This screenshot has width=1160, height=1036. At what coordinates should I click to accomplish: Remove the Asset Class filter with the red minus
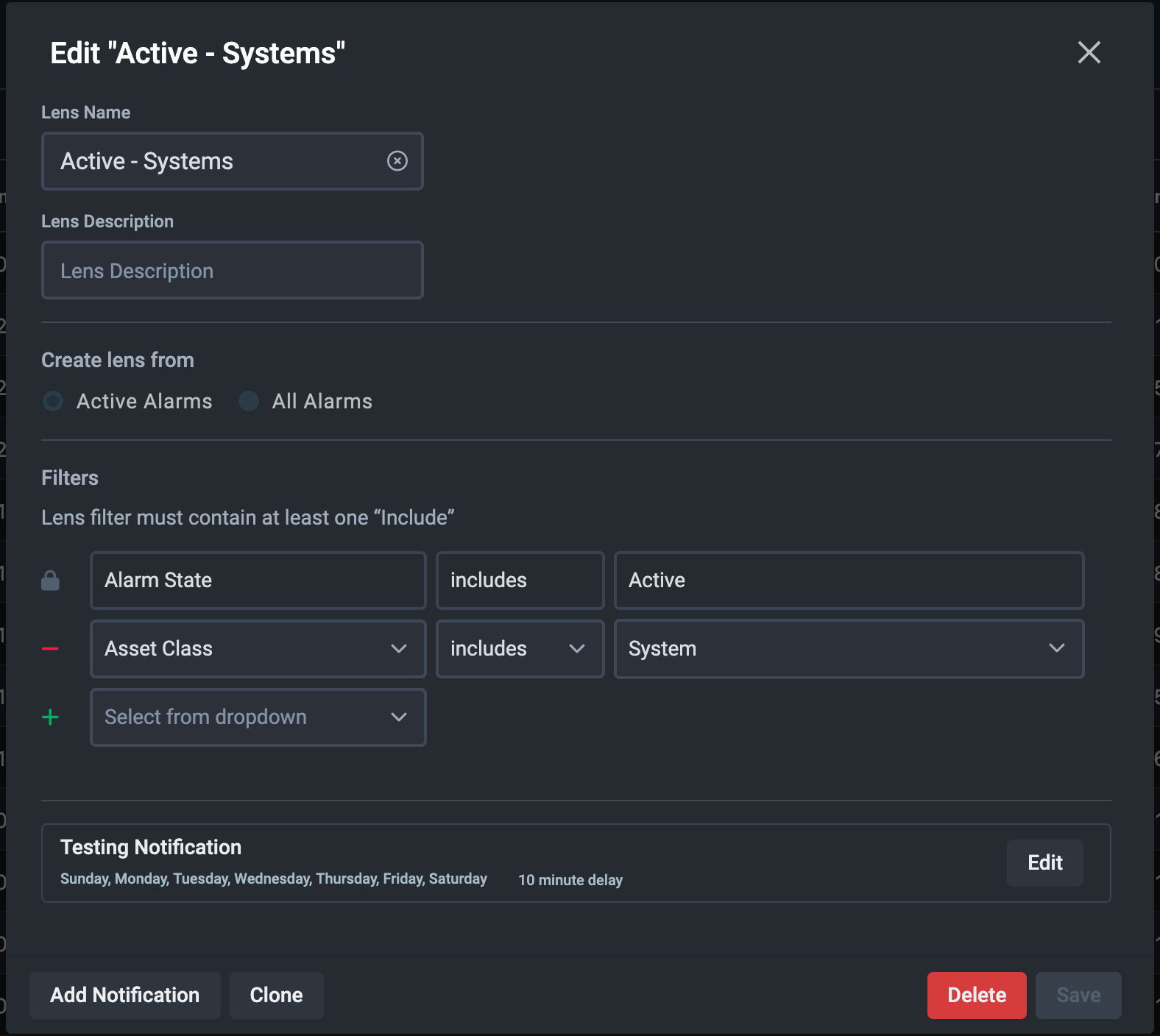tap(50, 648)
